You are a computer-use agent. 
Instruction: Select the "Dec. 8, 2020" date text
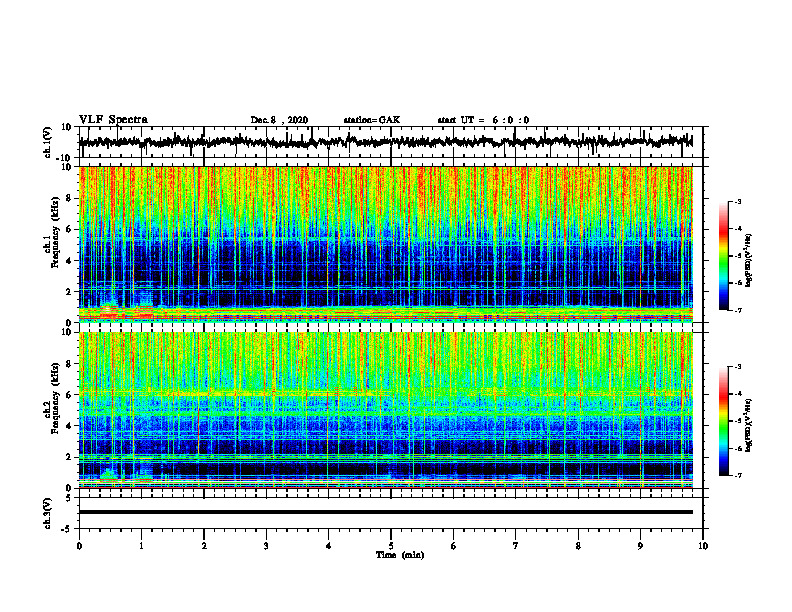pos(279,120)
